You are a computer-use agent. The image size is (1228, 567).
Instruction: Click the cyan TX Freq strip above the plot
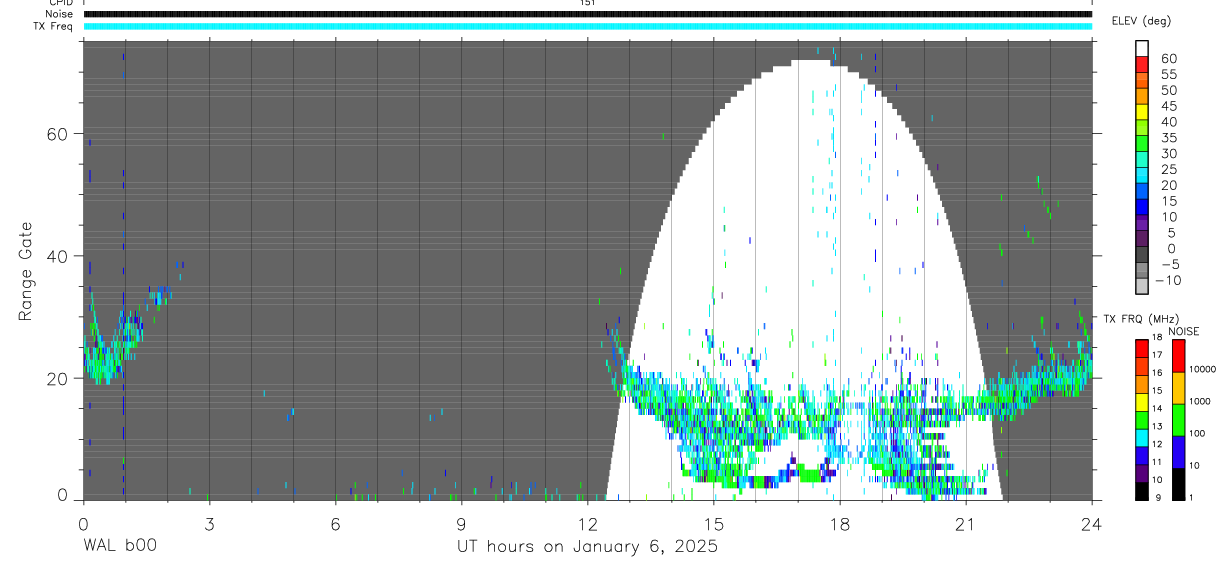(587, 26)
